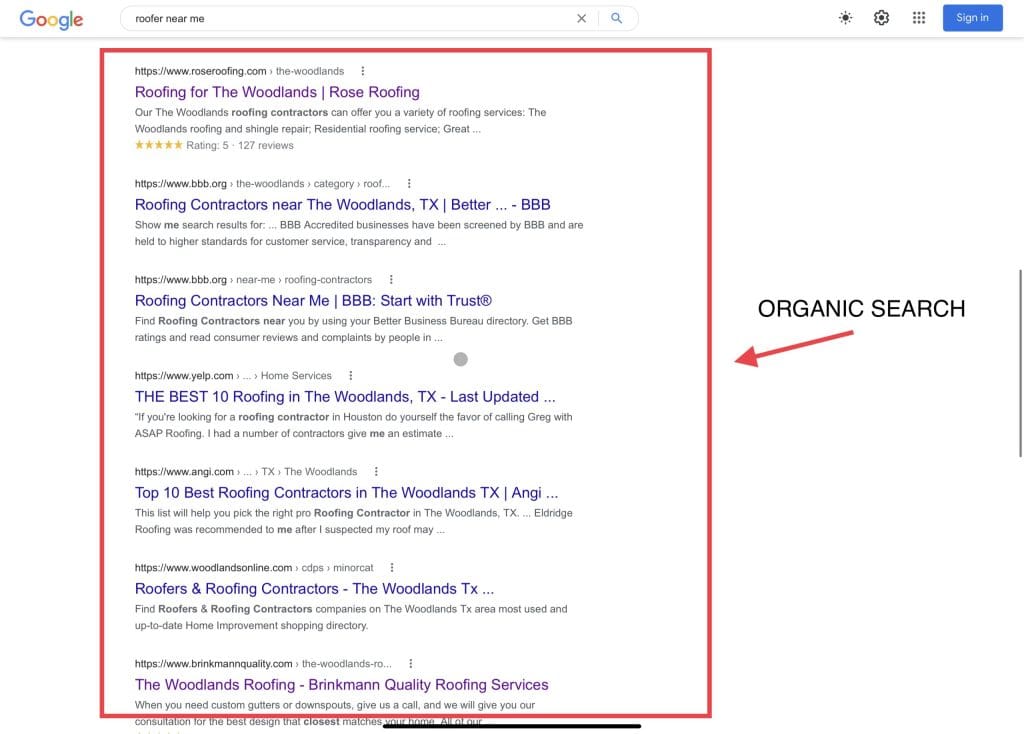Expand BBB Woodlands result breadcrumb menu
The image size is (1024, 734).
[x=408, y=184]
